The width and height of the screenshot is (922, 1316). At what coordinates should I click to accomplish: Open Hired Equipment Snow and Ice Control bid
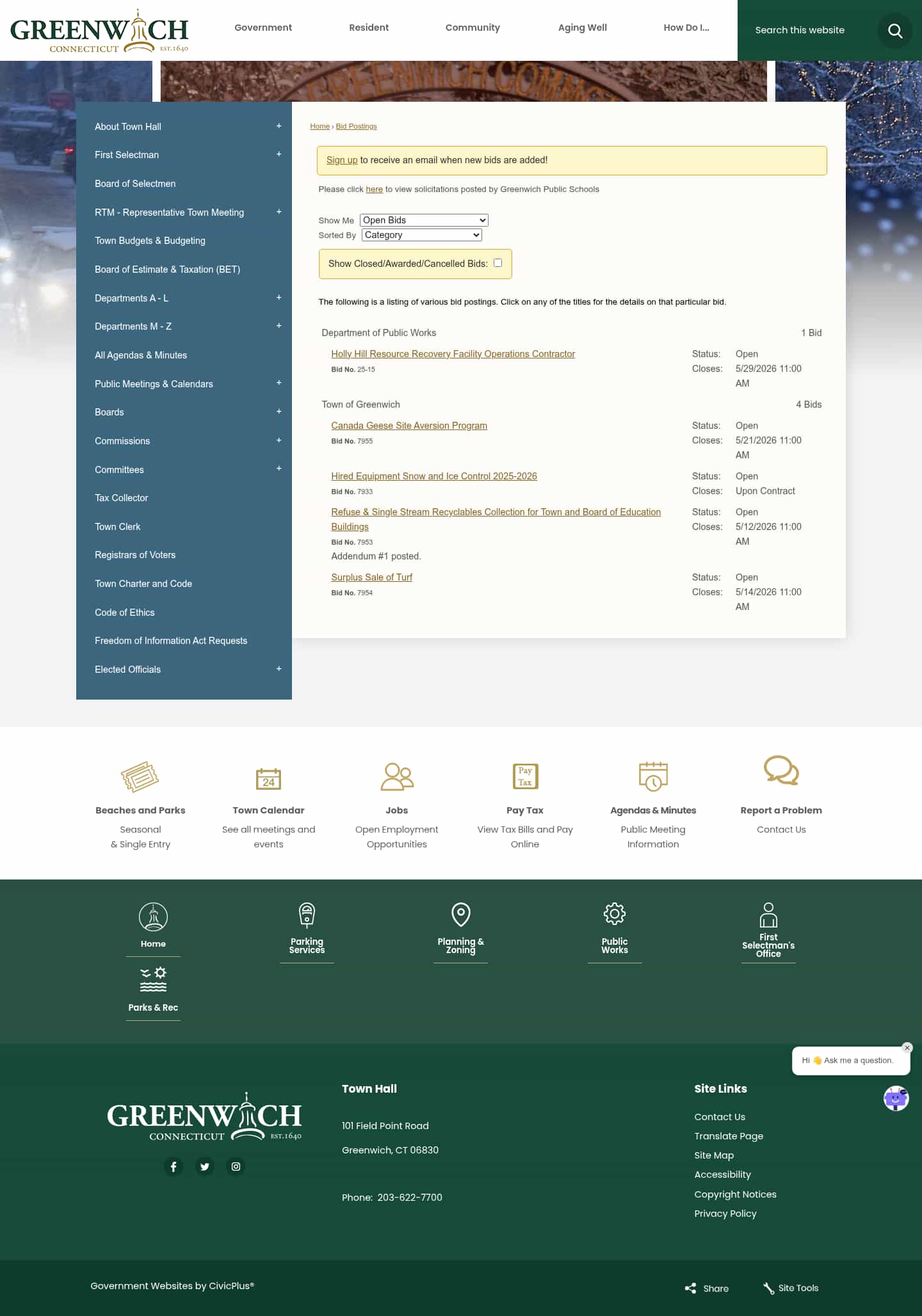[x=434, y=476]
